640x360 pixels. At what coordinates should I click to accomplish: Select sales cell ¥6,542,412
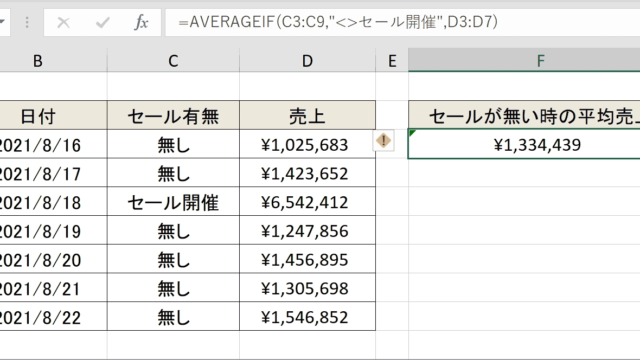tap(307, 202)
